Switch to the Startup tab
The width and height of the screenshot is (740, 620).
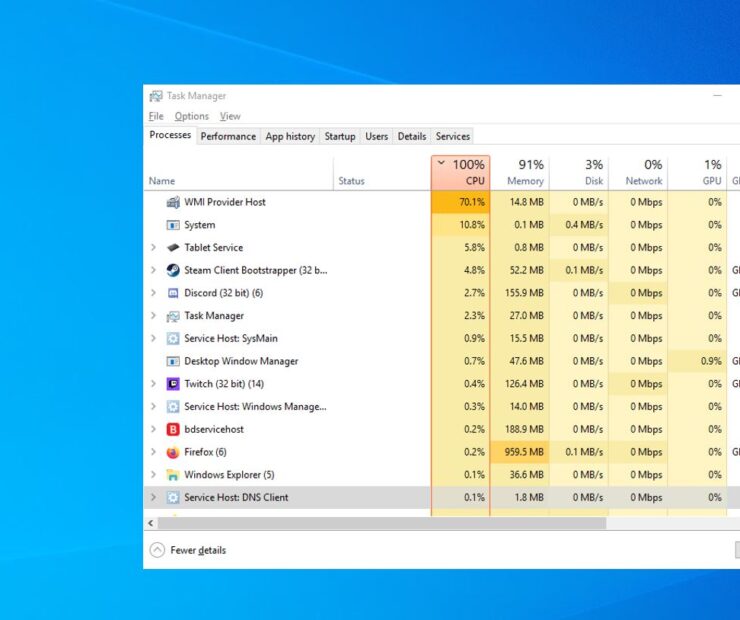tap(340, 136)
